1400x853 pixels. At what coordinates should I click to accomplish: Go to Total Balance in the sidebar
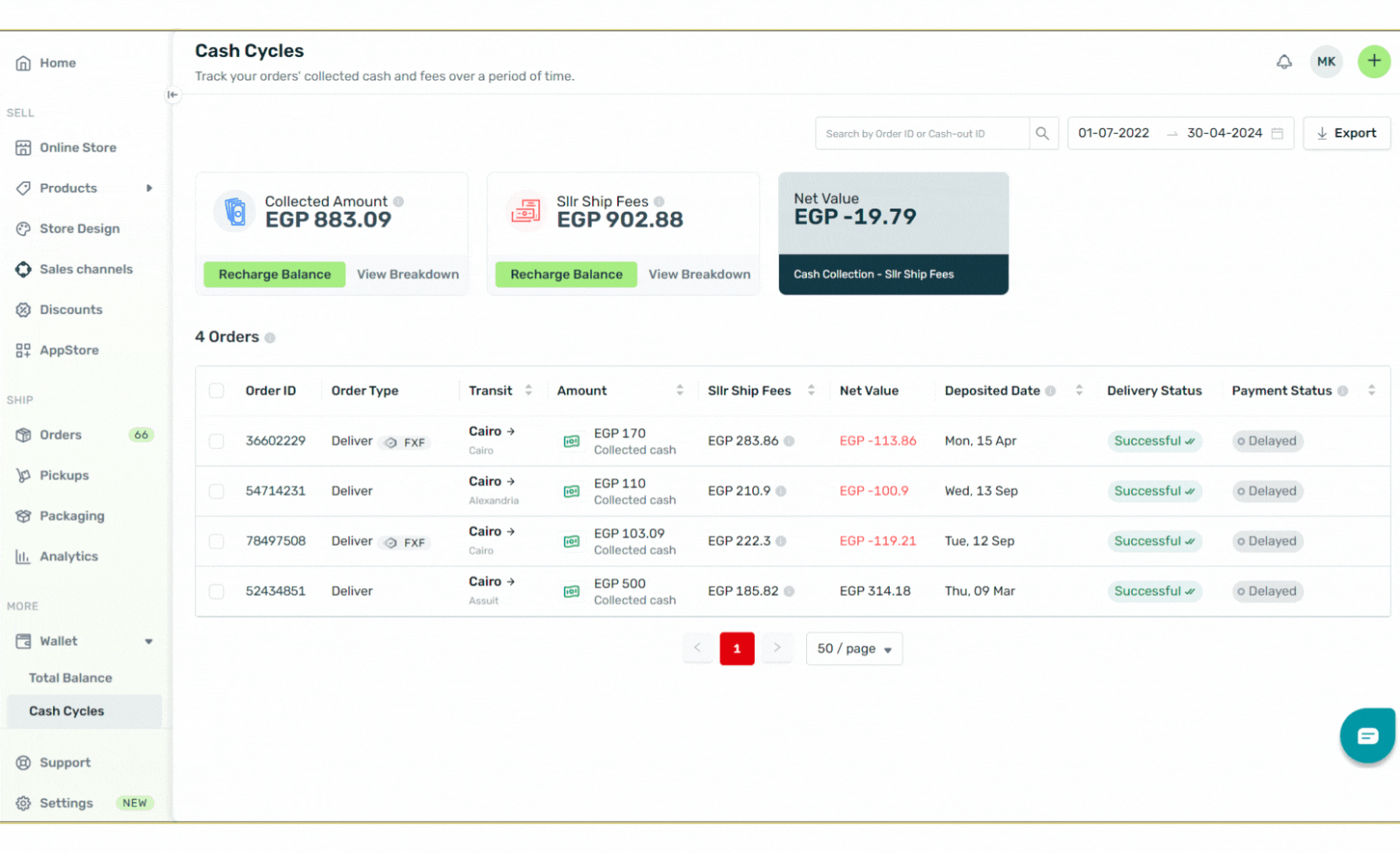(x=70, y=678)
